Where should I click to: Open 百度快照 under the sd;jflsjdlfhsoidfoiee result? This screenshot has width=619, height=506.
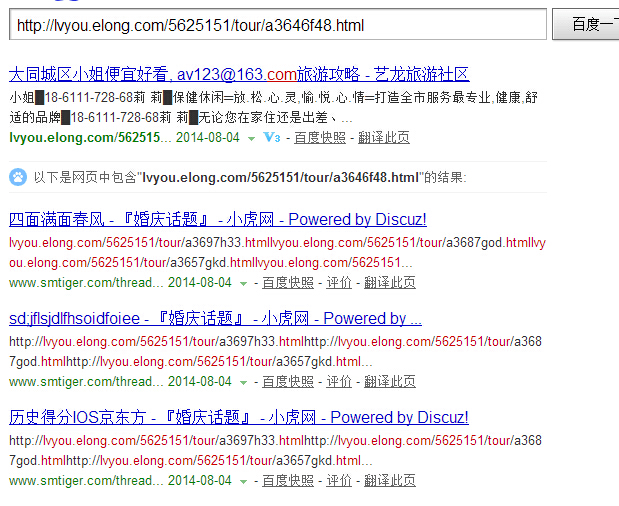[288, 382]
